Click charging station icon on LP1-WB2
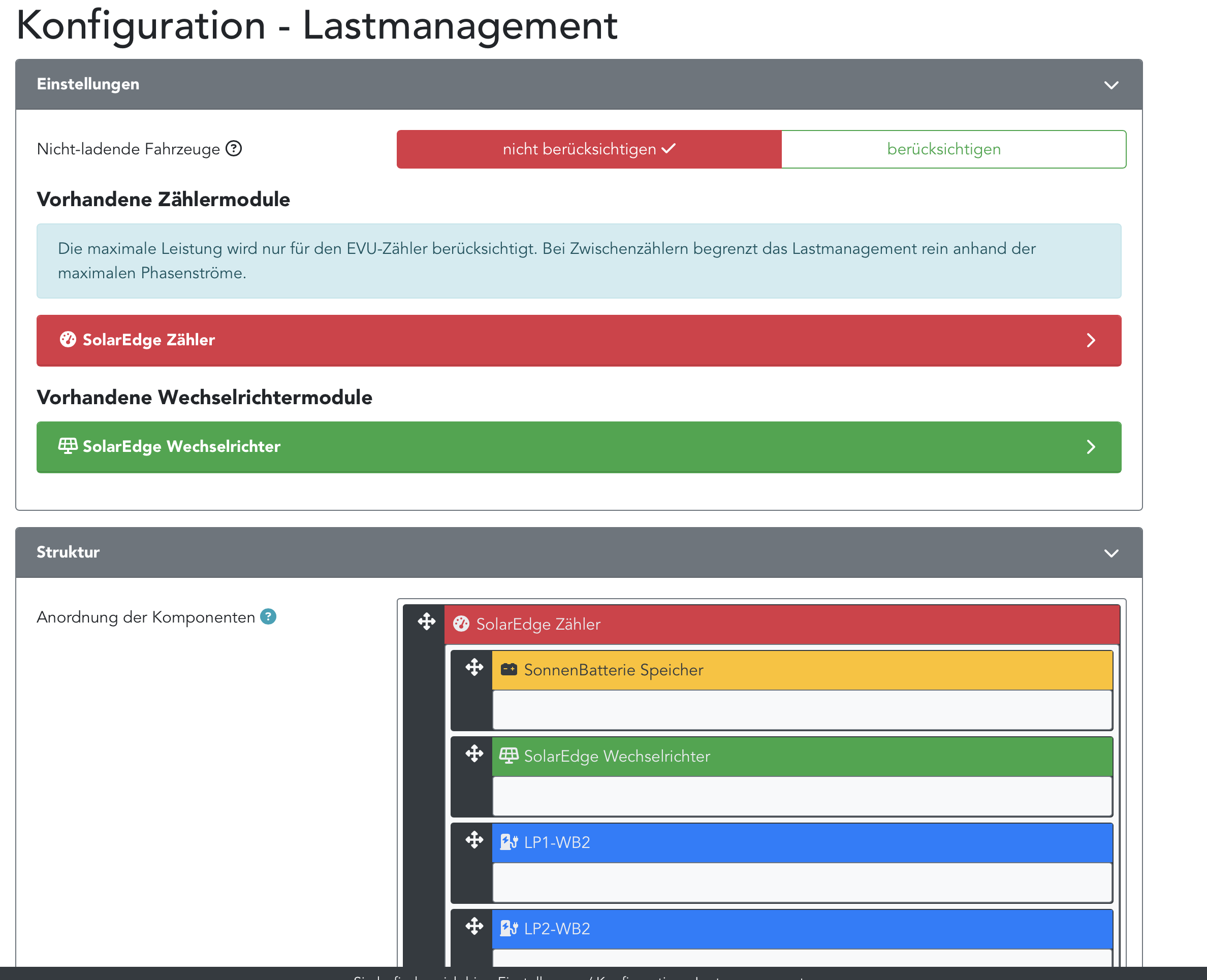Image resolution: width=1207 pixels, height=980 pixels. point(509,842)
